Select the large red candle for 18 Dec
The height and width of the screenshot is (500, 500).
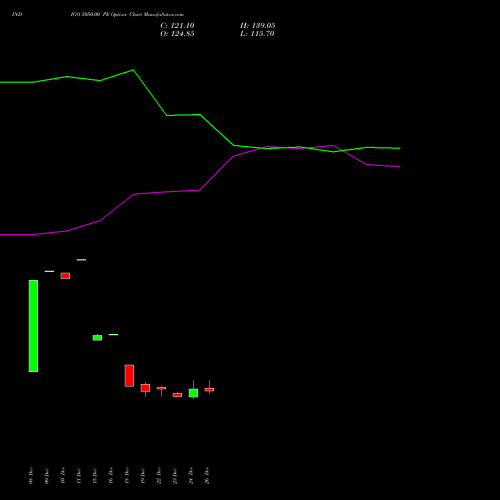129,376
